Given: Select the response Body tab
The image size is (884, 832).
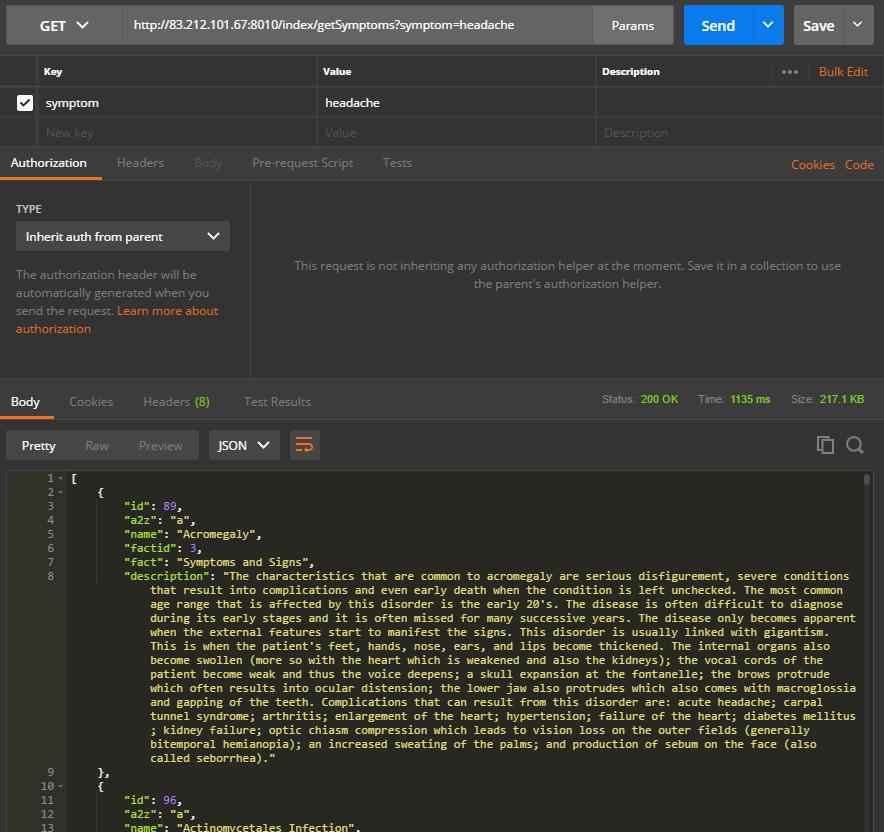Looking at the screenshot, I should (x=25, y=402).
